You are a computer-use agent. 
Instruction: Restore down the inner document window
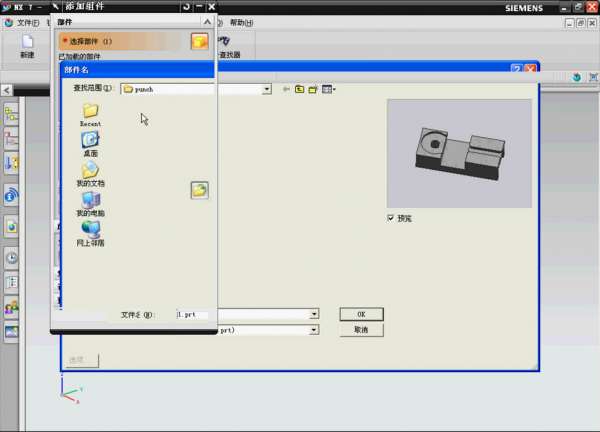click(x=580, y=23)
